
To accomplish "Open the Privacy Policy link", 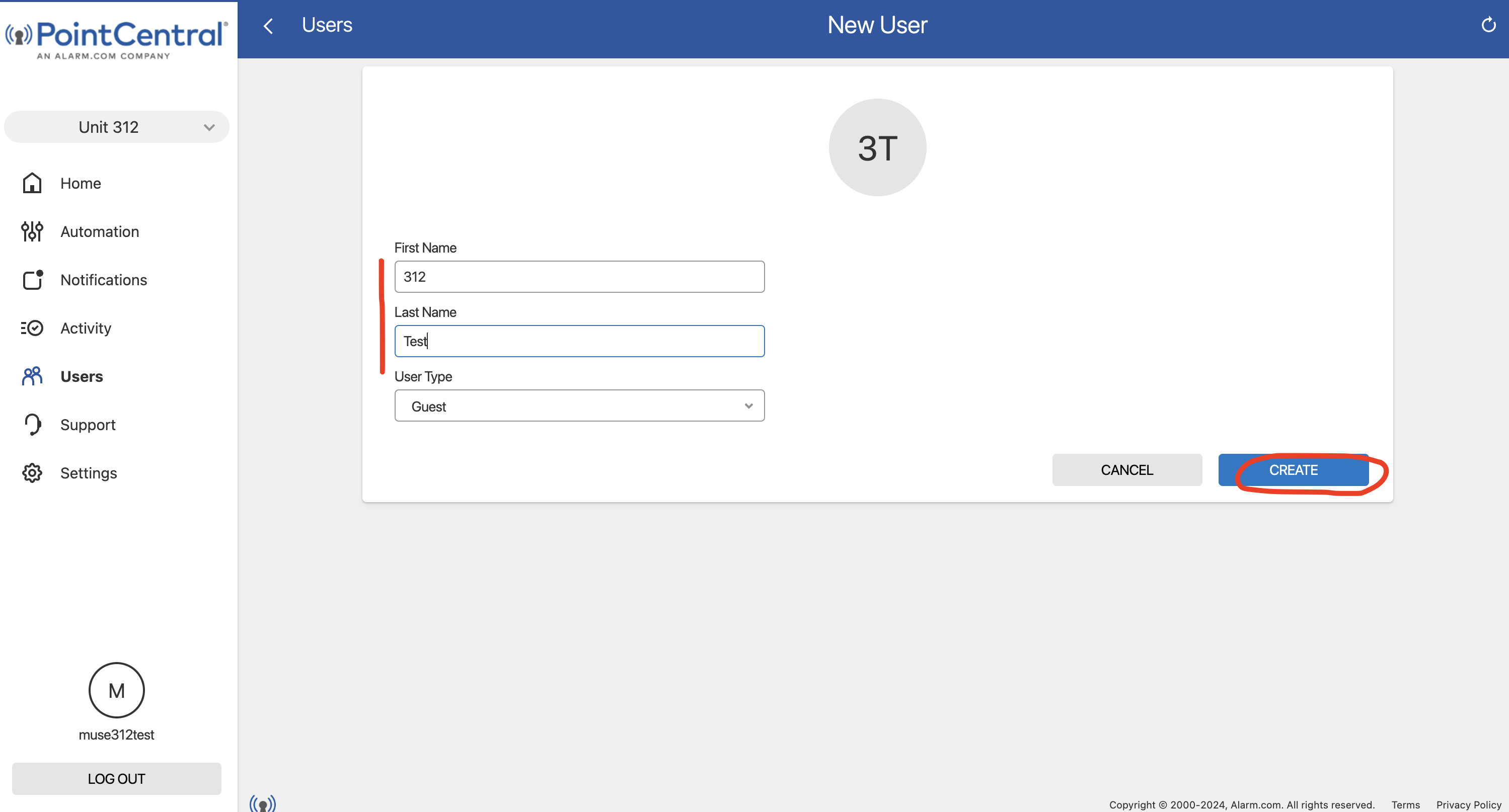I will (1468, 805).
